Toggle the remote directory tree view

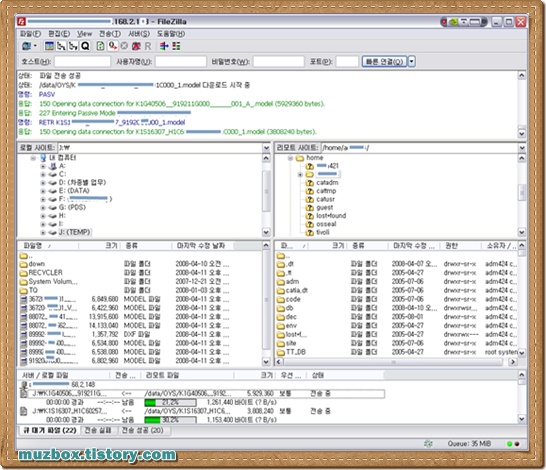pyautogui.click(x=73, y=46)
